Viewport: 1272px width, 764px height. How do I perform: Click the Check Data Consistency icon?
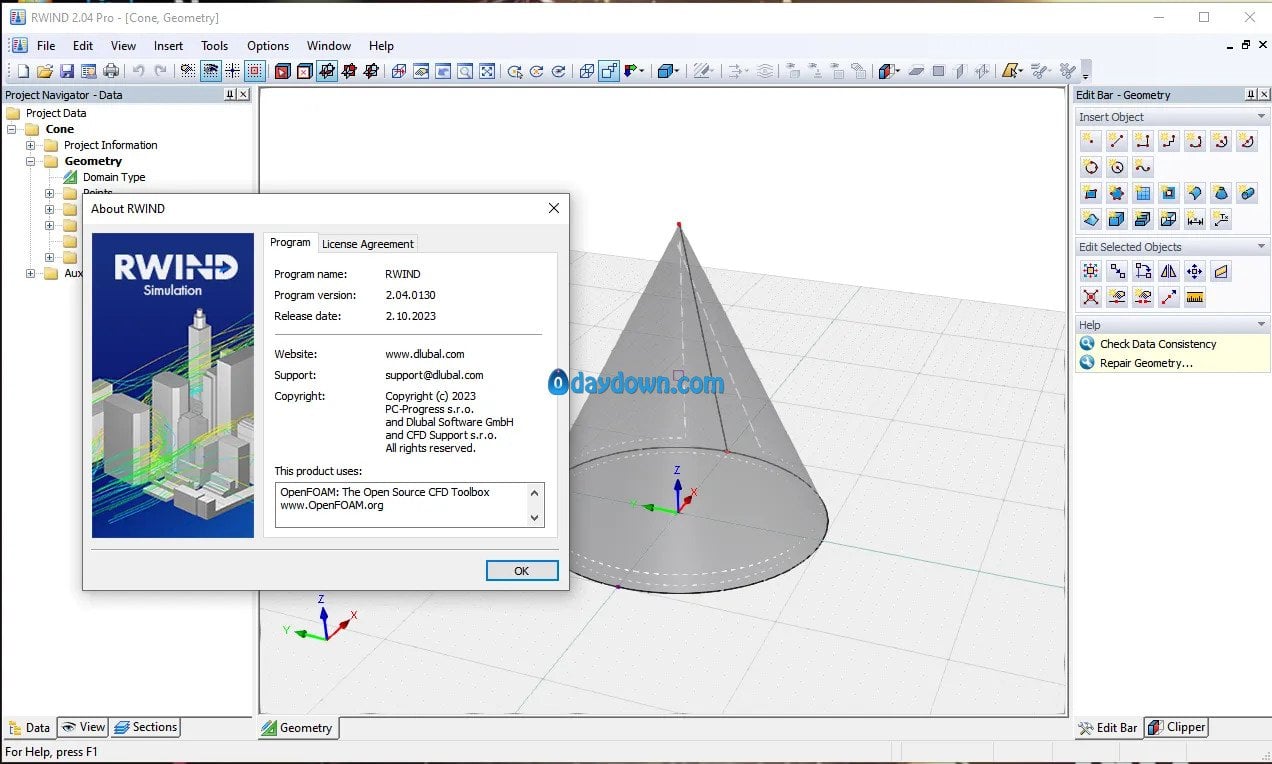[x=1087, y=344]
